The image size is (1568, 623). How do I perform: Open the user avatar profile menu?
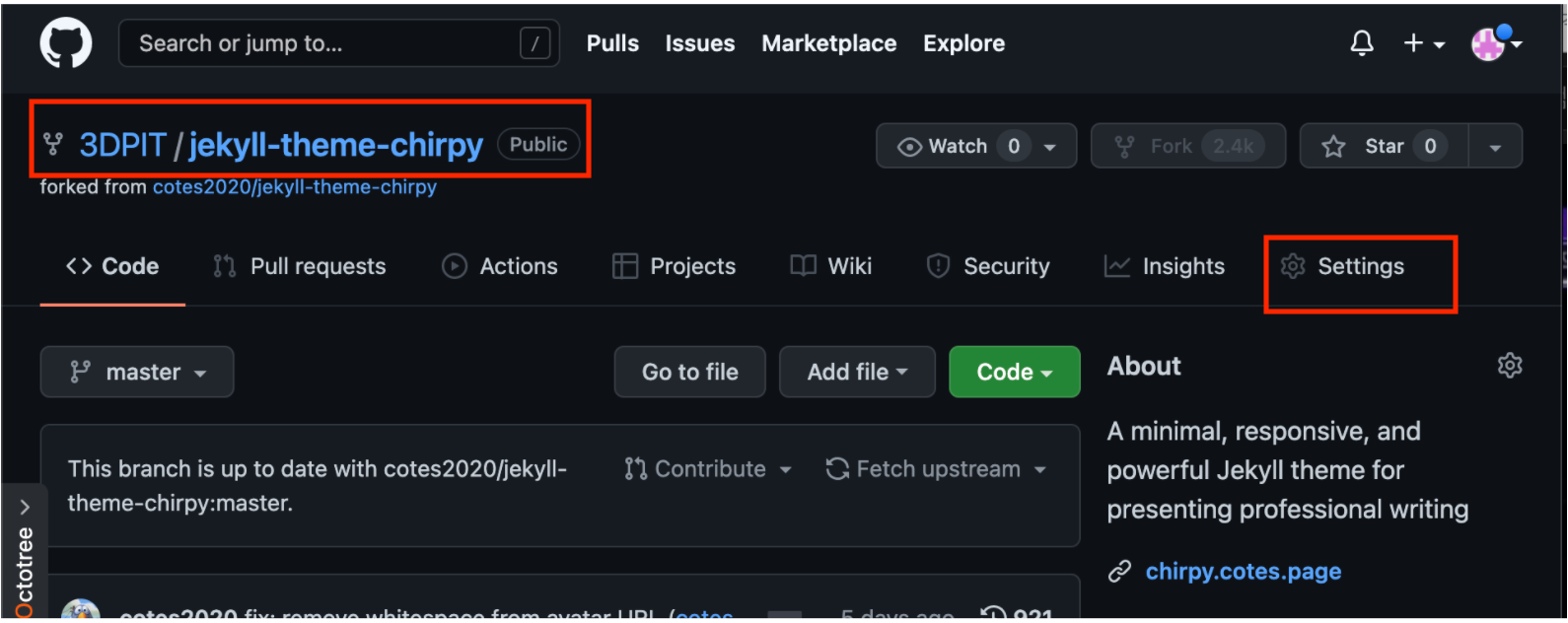pos(1495,43)
